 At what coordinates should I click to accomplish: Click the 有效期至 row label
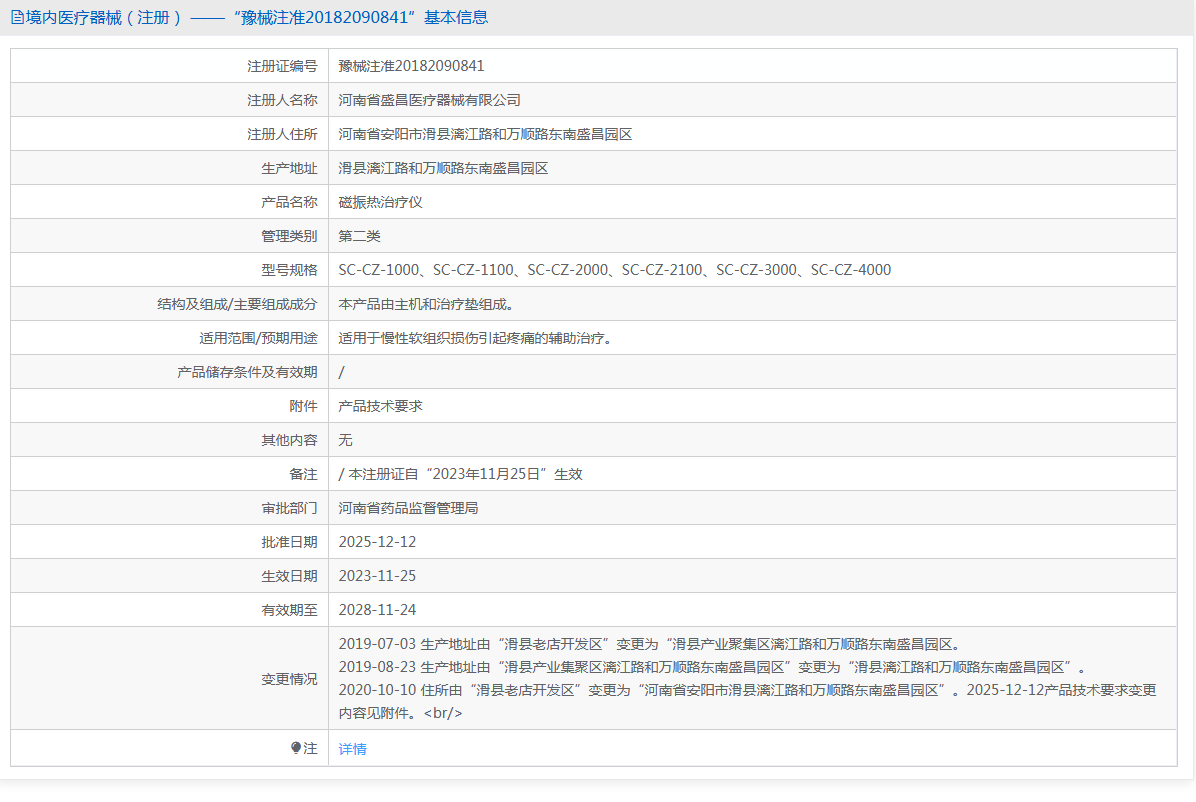tap(289, 610)
